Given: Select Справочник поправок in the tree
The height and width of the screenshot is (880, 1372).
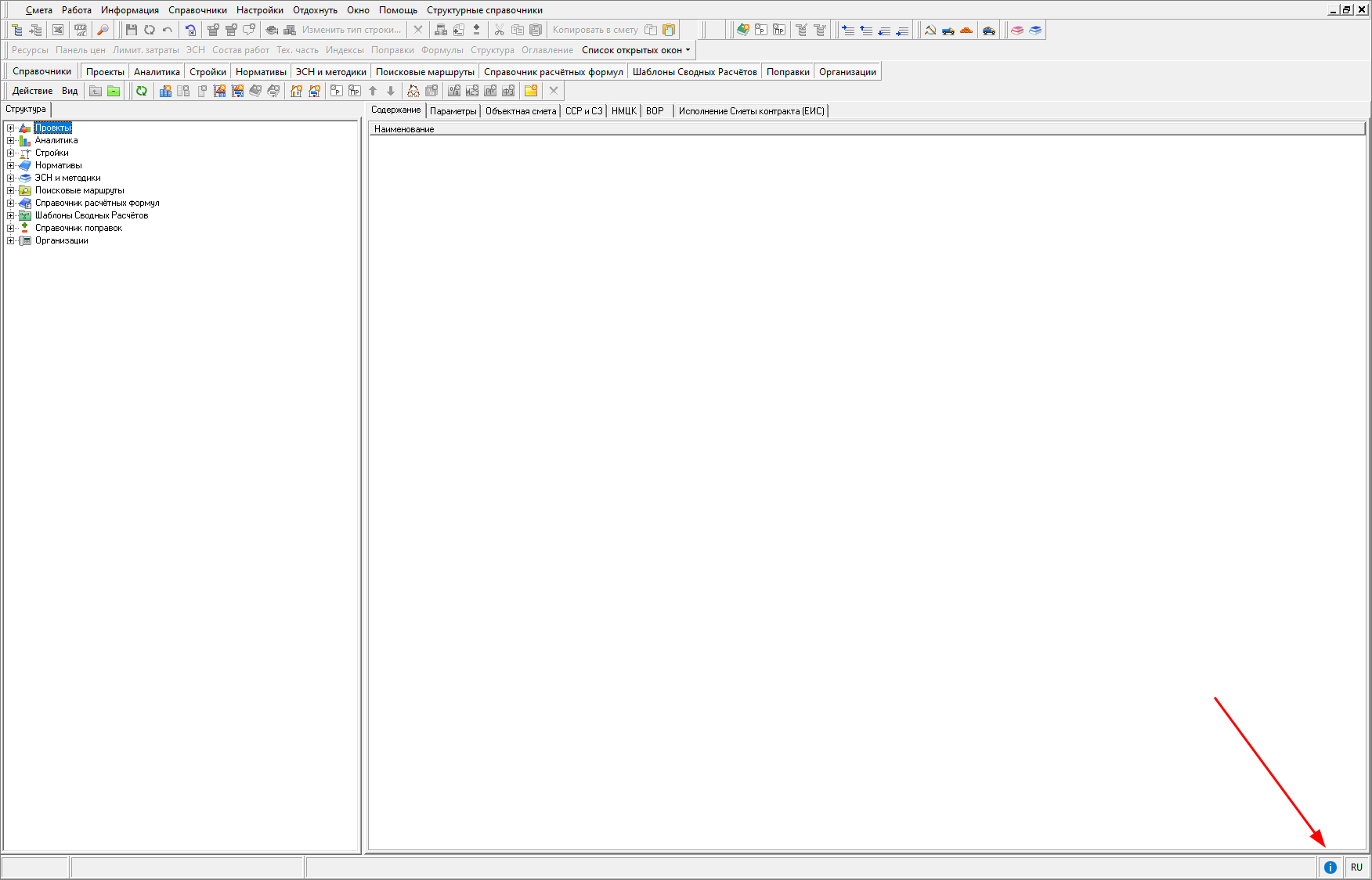Looking at the screenshot, I should point(78,228).
